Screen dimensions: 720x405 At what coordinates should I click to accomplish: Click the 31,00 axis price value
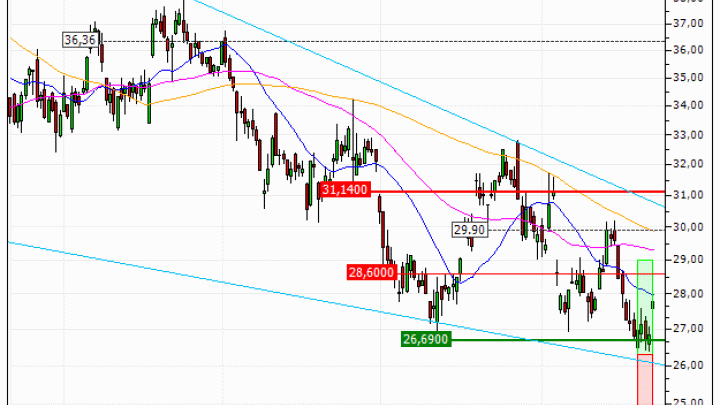[688, 195]
